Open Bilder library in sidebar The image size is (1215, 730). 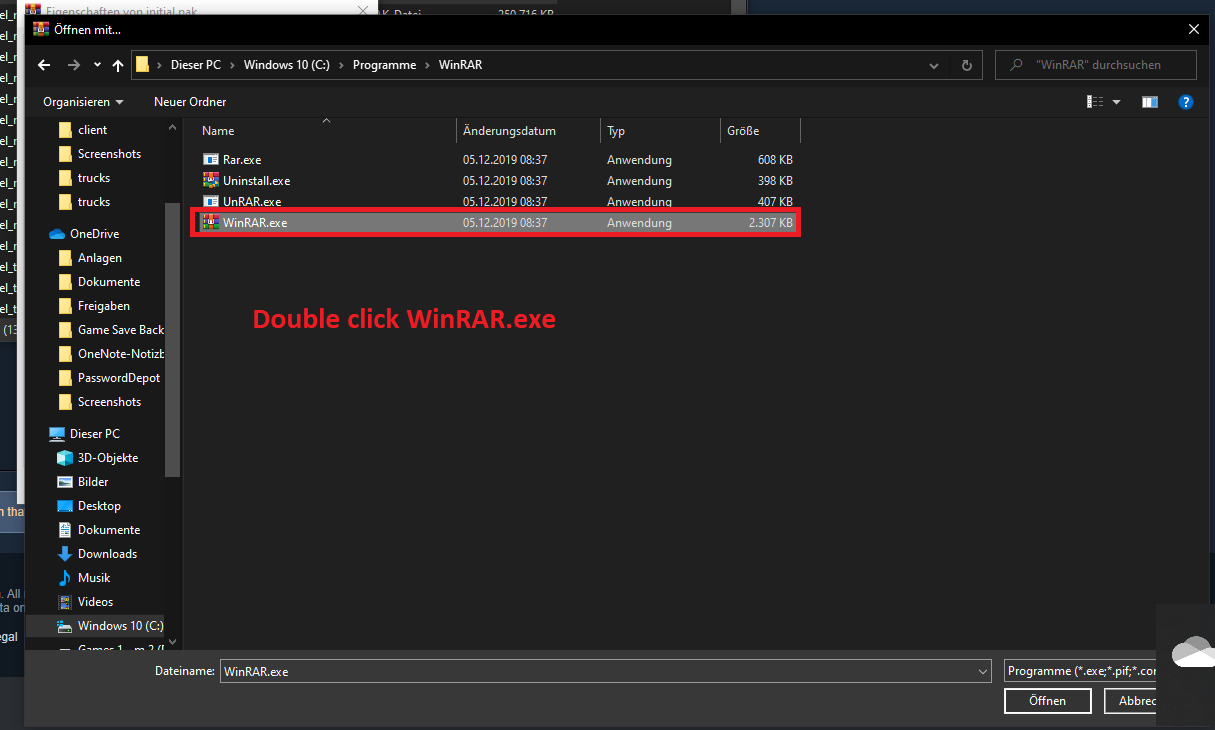[93, 482]
